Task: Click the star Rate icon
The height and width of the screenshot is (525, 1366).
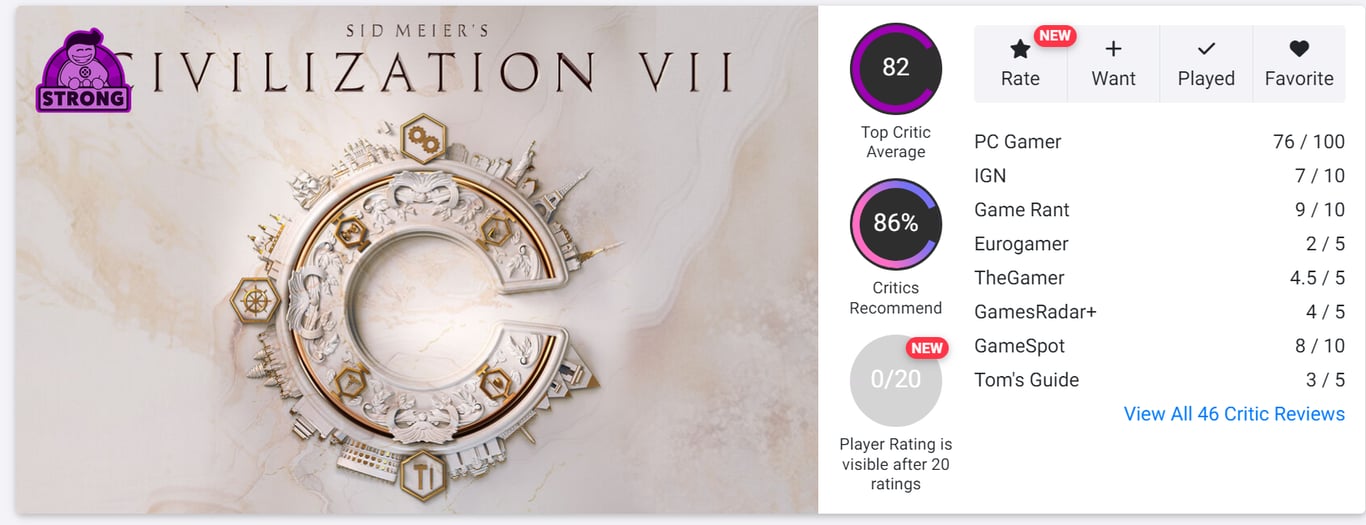Action: click(1020, 49)
